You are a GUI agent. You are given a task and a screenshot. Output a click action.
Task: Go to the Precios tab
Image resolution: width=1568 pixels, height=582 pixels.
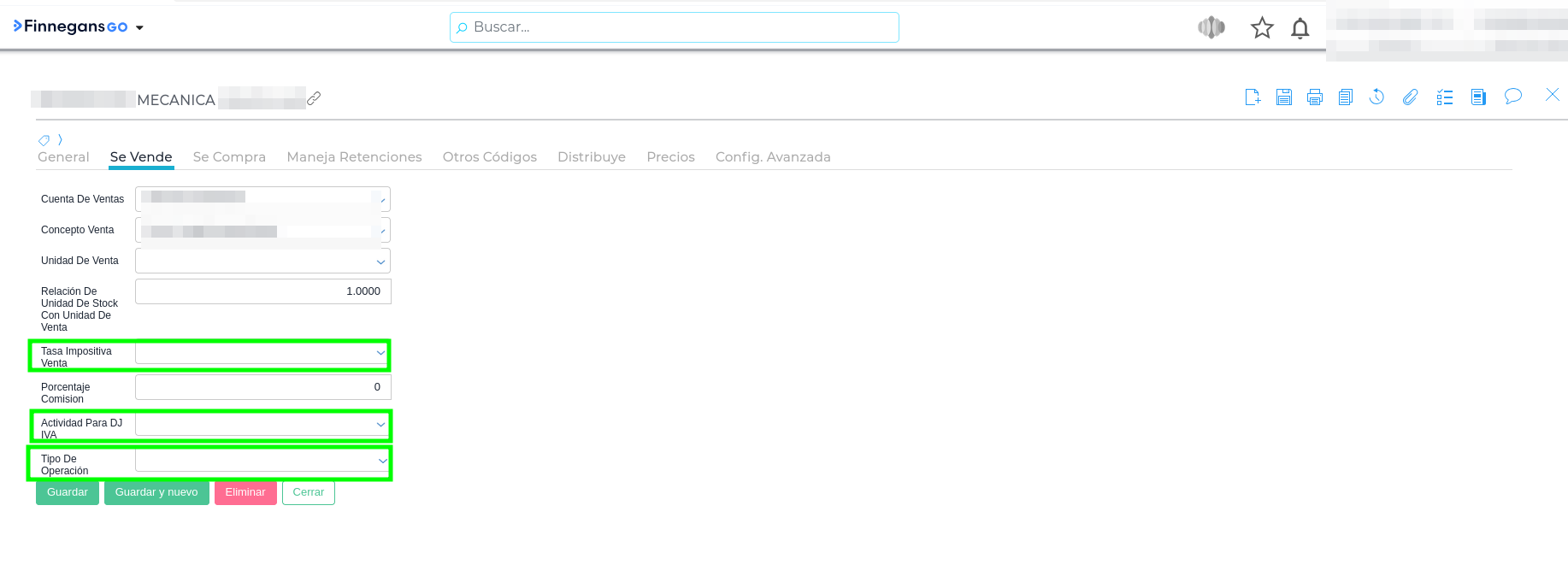pos(670,157)
